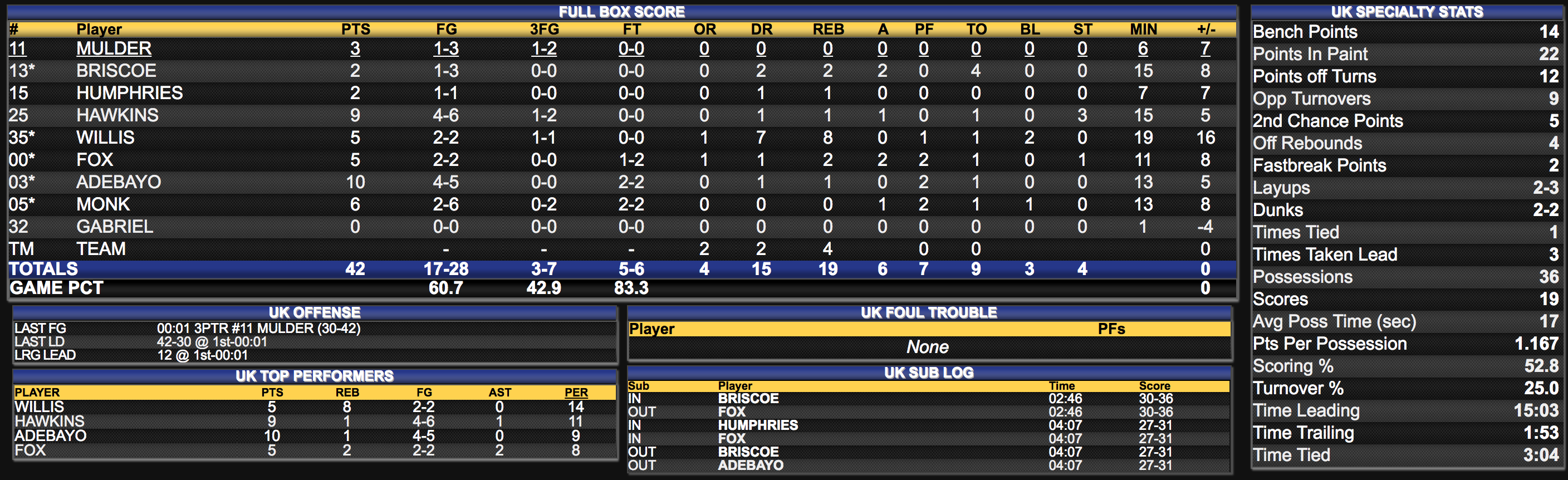Select the BRISCOE row in box score
Screen dimensions: 1568x480
[x=622, y=71]
